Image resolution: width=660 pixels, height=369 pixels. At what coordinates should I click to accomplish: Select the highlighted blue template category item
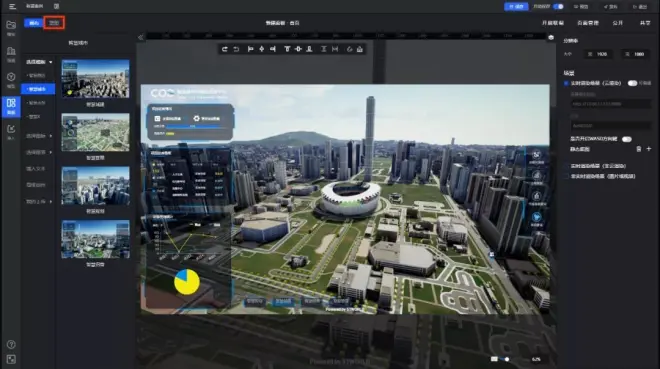(x=38, y=89)
